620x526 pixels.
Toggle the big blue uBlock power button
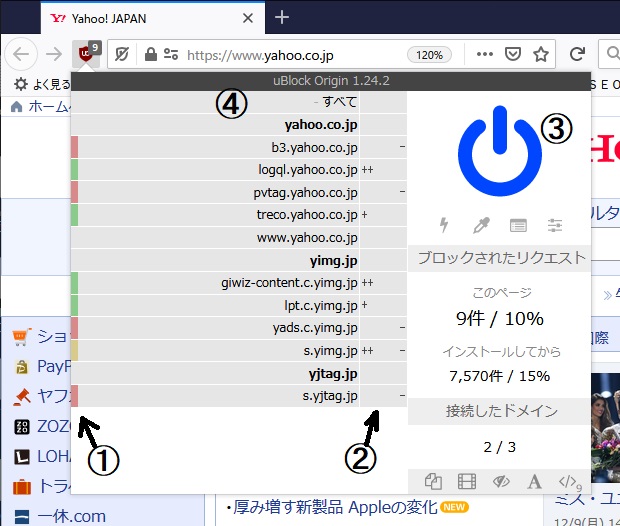click(x=499, y=151)
